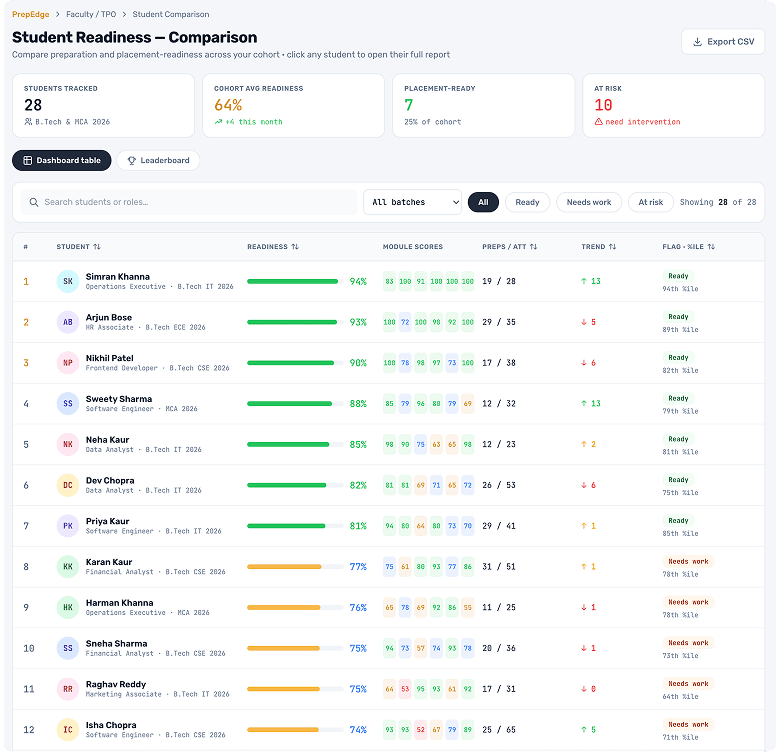Click Simran Khanna's SK avatar

click(68, 281)
